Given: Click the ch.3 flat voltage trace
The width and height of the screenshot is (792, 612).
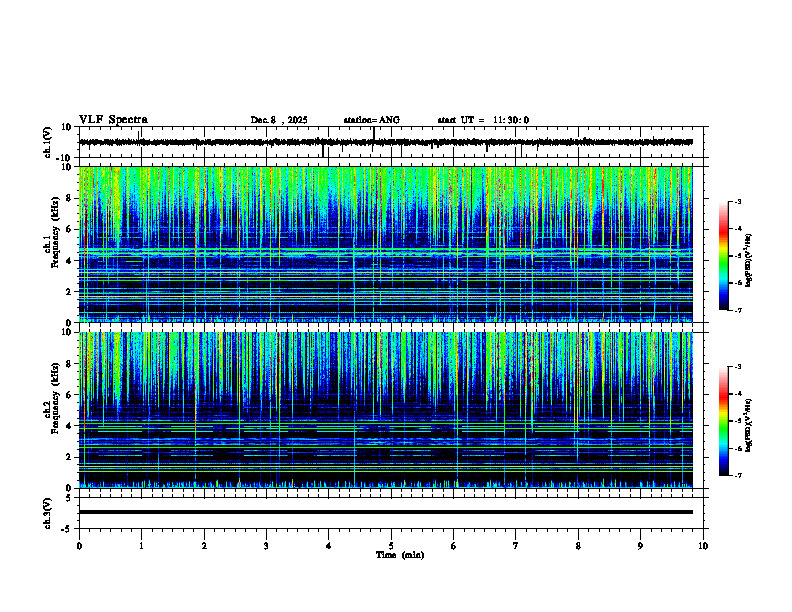Looking at the screenshot, I should tap(386, 512).
